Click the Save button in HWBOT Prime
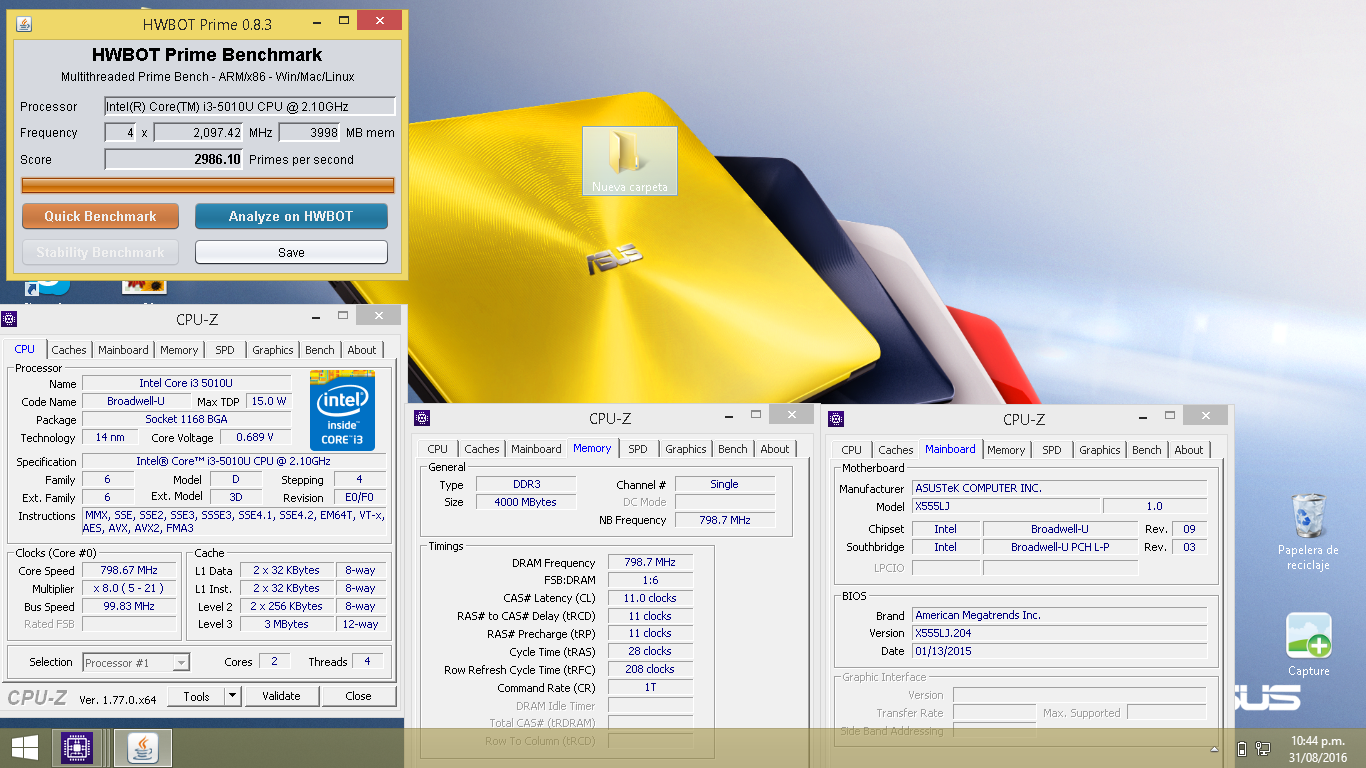The width and height of the screenshot is (1366, 768). pyautogui.click(x=291, y=252)
